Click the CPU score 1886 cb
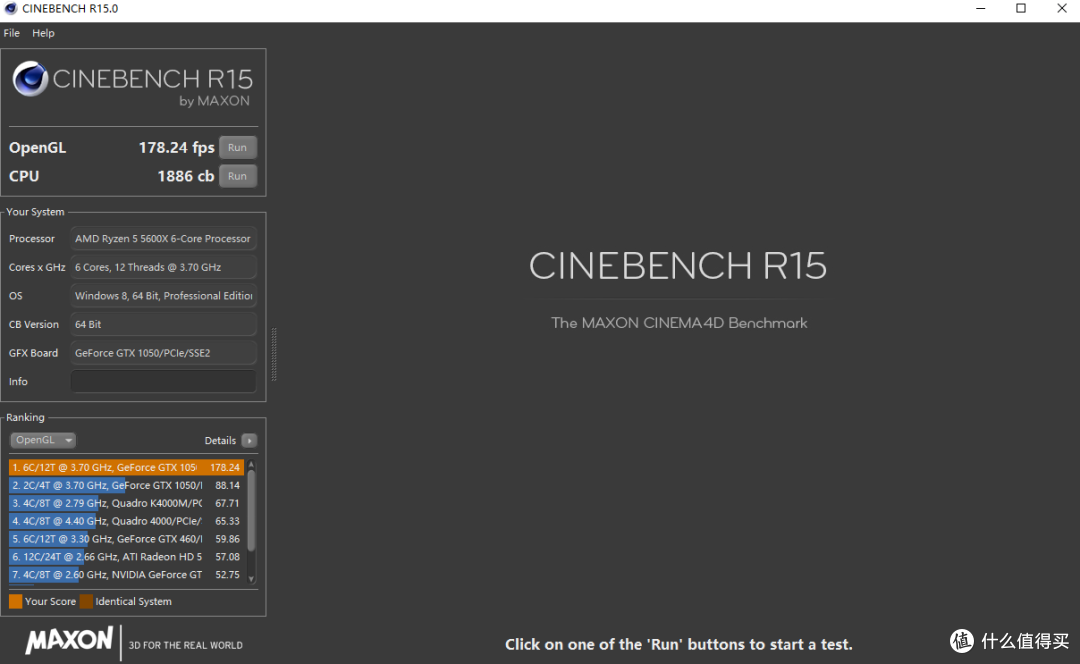 tap(186, 176)
